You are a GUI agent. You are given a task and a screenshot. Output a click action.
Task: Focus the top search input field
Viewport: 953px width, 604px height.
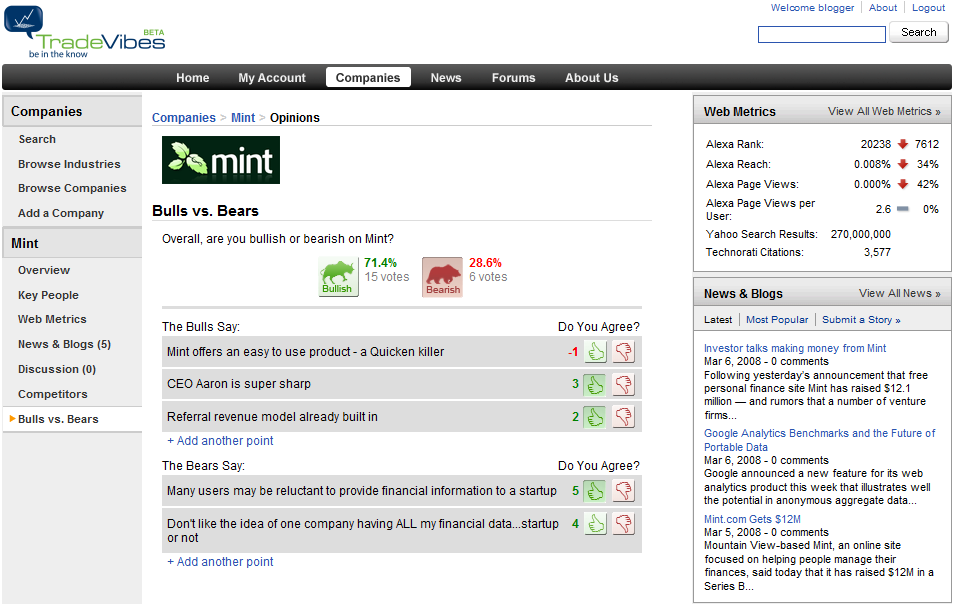click(822, 35)
